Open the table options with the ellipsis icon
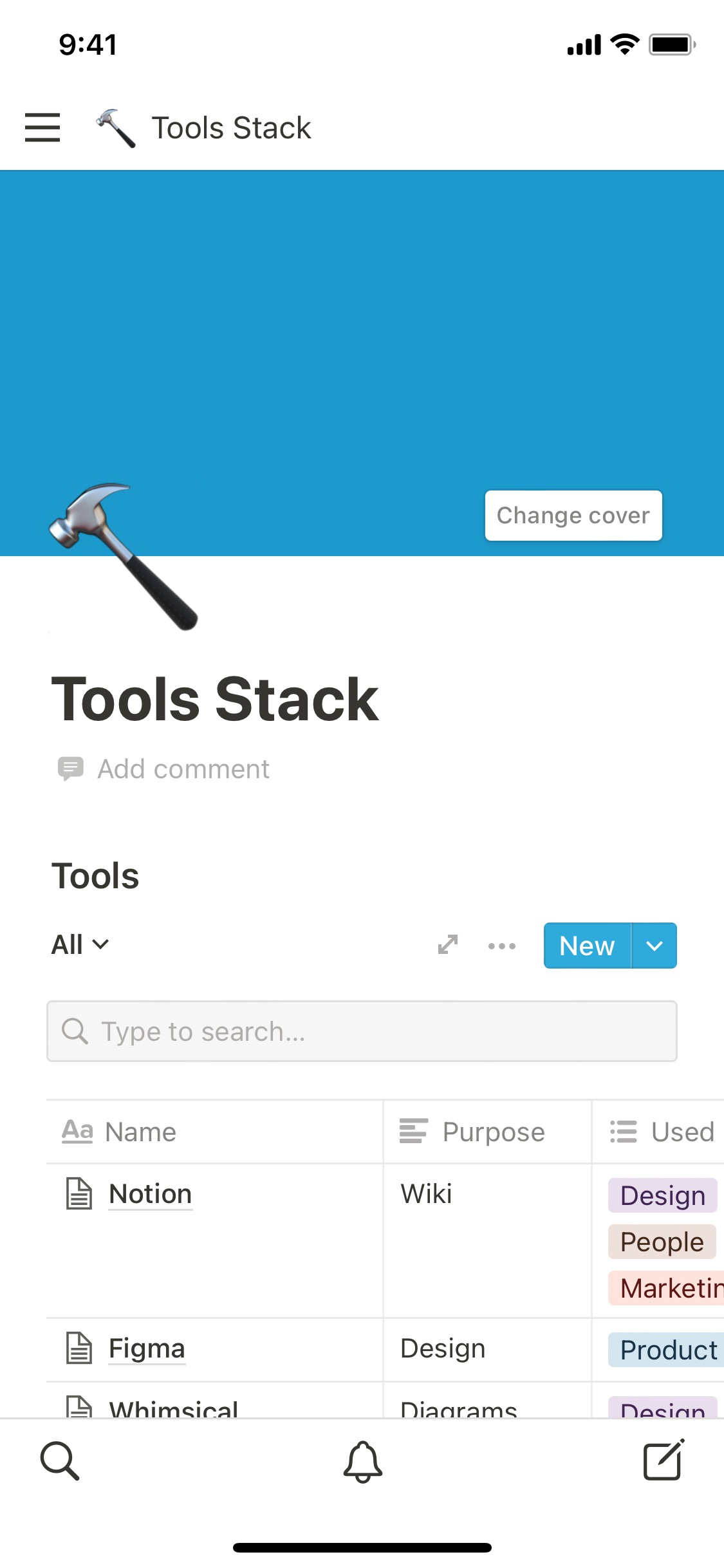This screenshot has width=724, height=1568. click(502, 946)
